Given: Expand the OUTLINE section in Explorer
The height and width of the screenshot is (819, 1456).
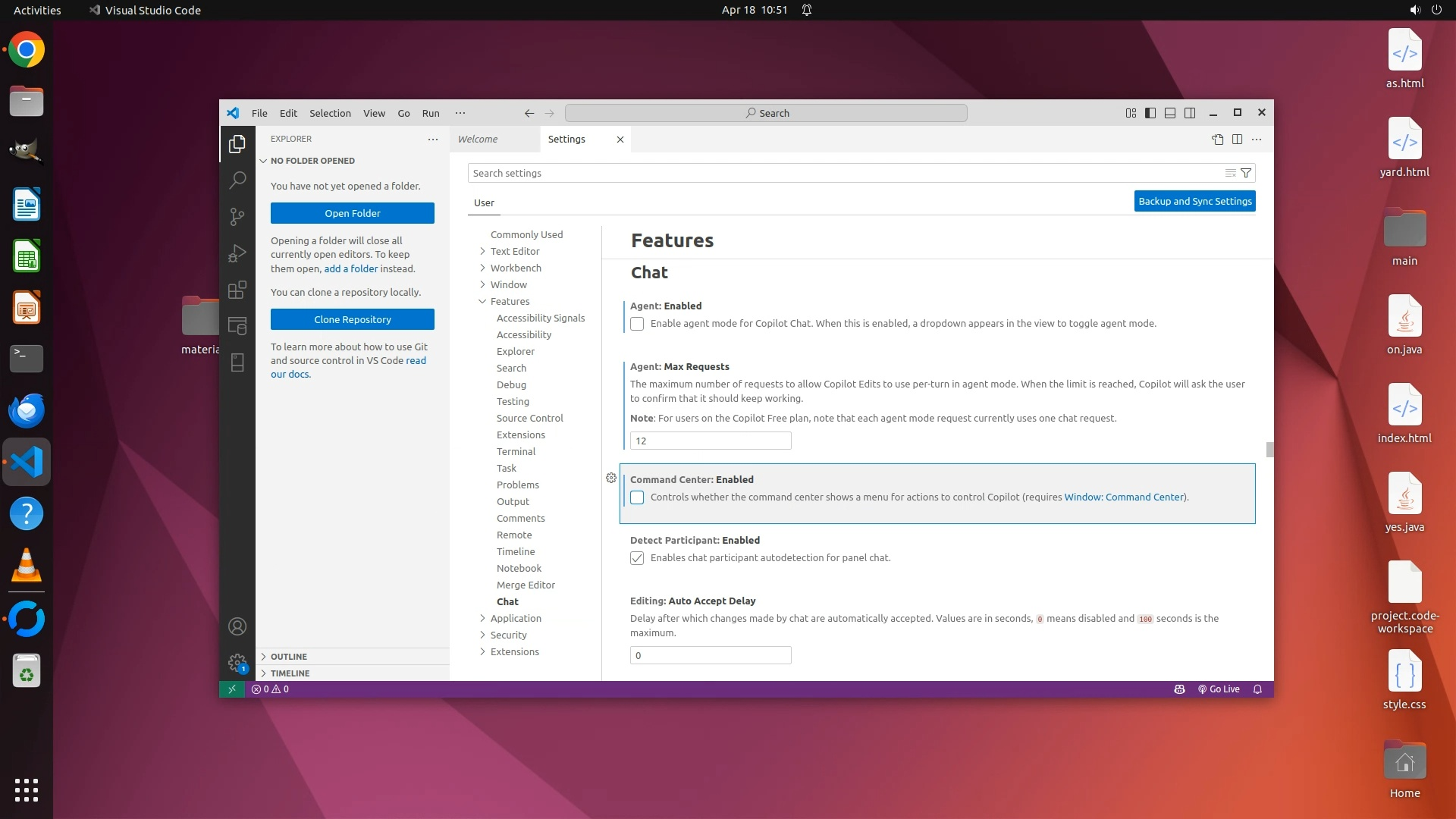Looking at the screenshot, I should [289, 657].
